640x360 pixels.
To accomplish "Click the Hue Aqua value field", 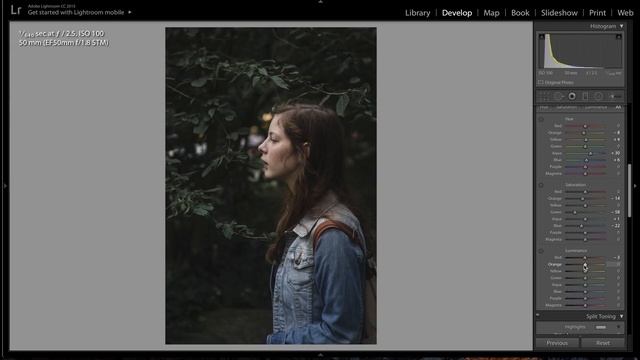I will coord(615,153).
